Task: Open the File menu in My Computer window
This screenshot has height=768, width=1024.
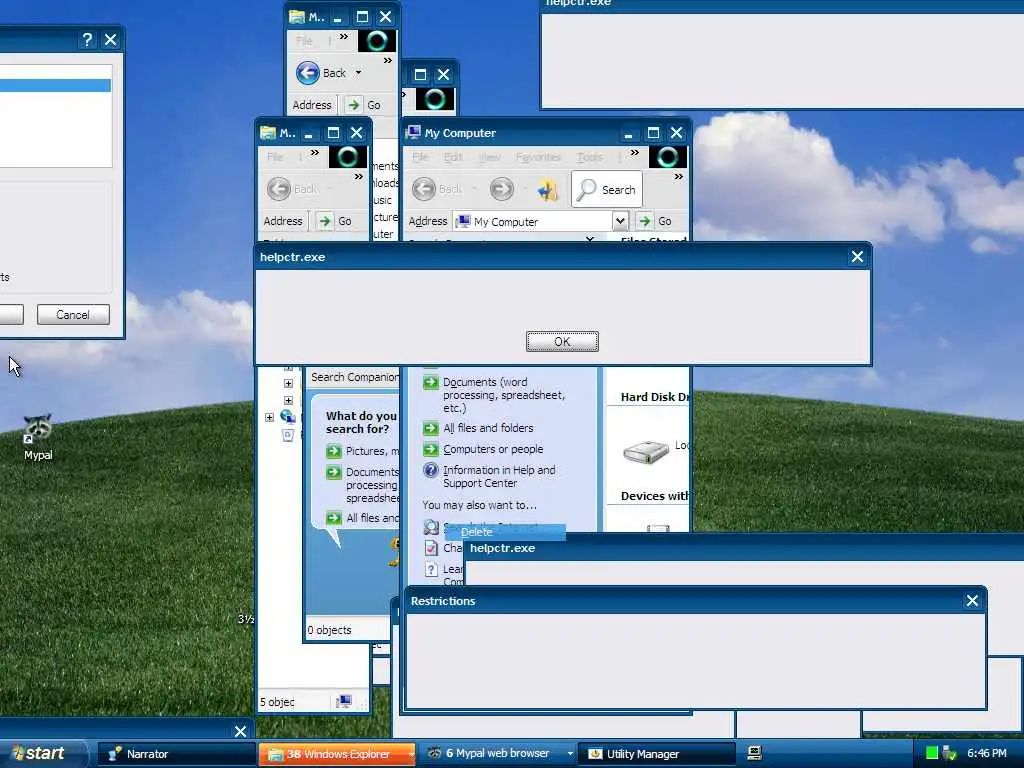Action: click(420, 157)
